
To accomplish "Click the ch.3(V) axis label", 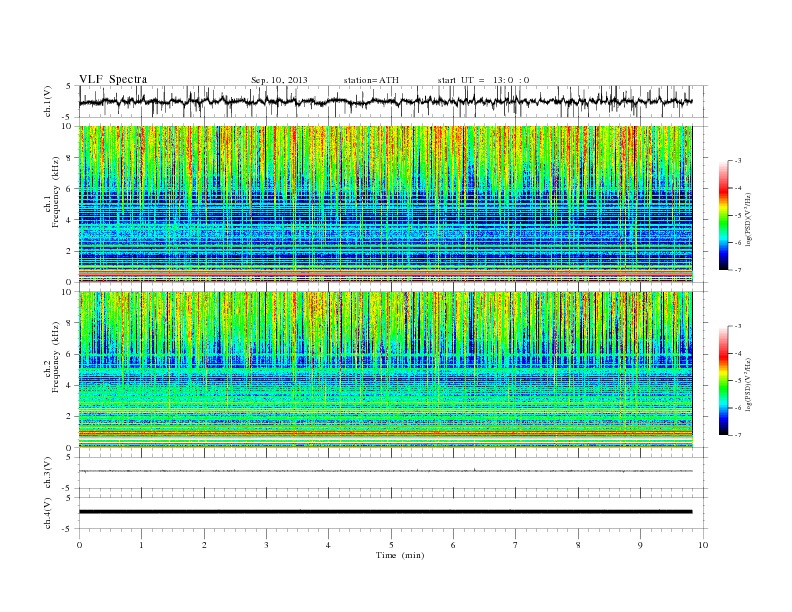I will (47, 473).
